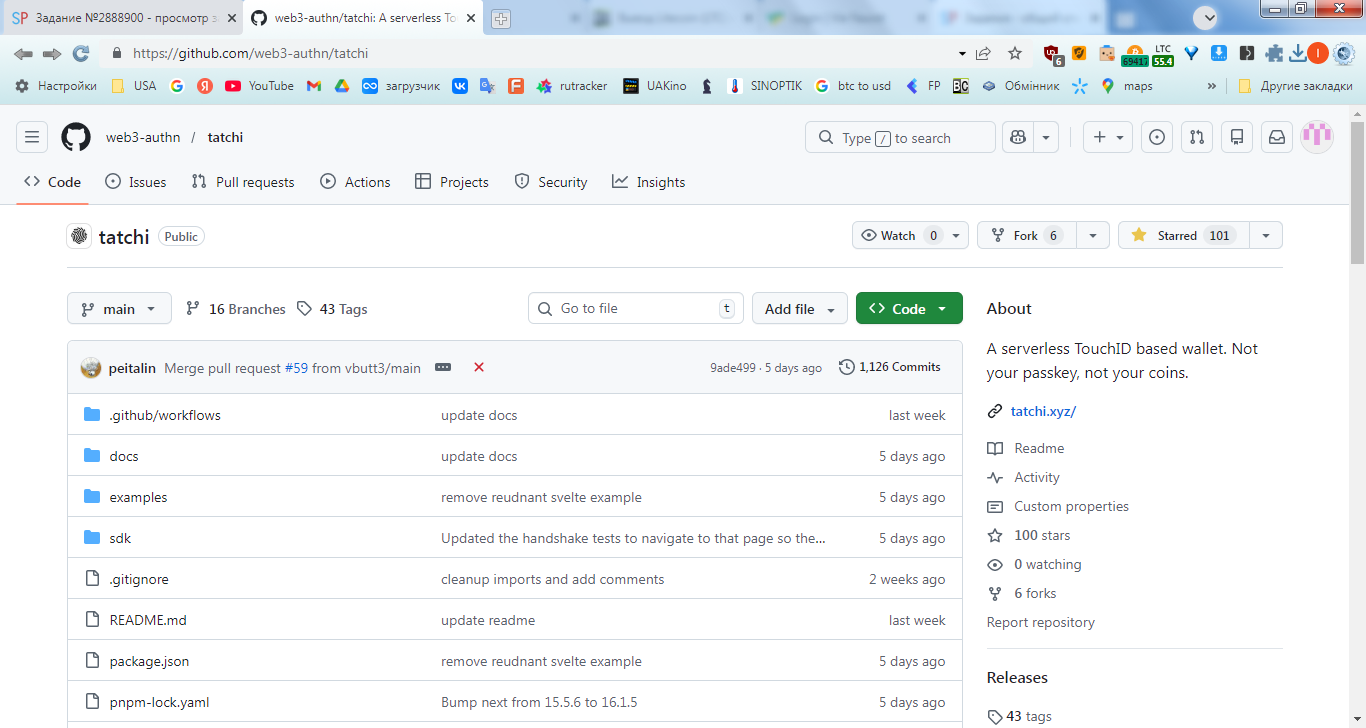The image size is (1366, 728).
Task: Open .github/workflows folder
Action: point(165,415)
